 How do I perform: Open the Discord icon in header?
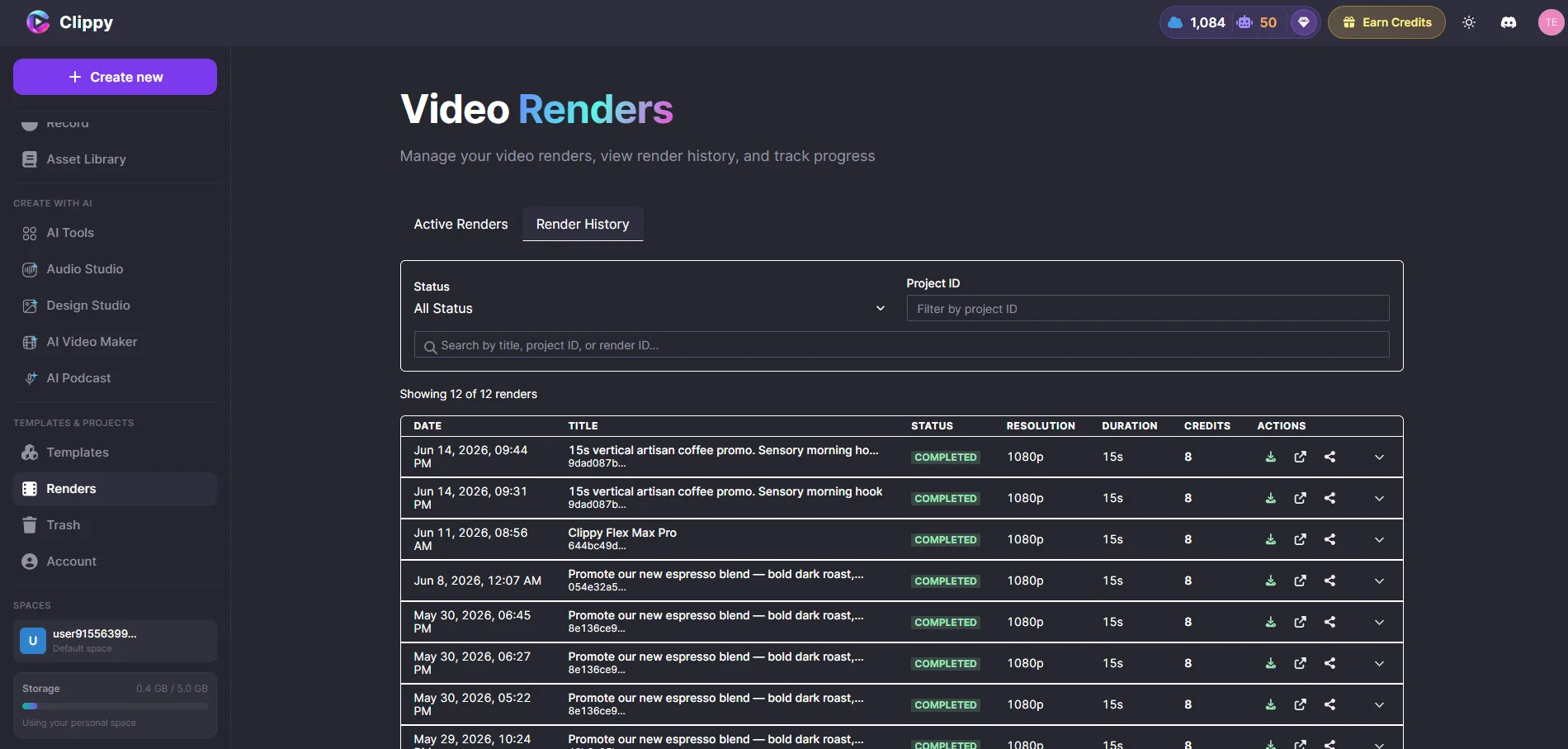tap(1509, 22)
